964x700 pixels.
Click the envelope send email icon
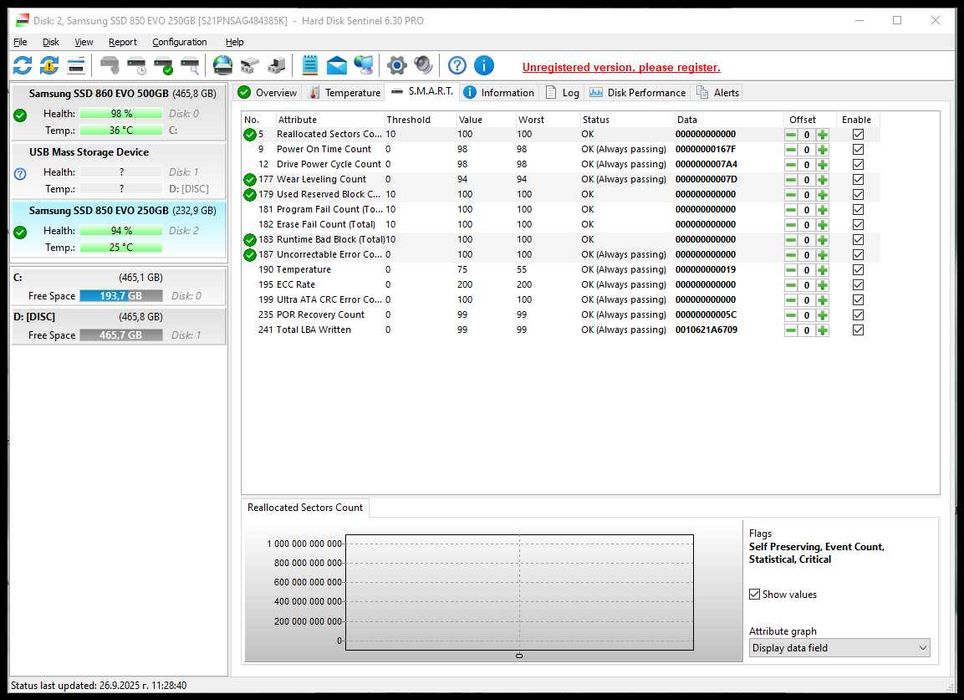(x=337, y=66)
